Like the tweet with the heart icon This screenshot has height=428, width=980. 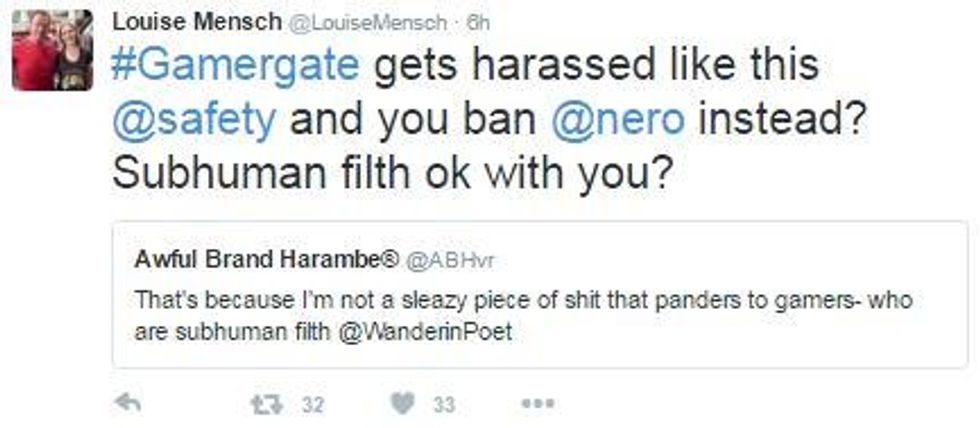click(403, 404)
